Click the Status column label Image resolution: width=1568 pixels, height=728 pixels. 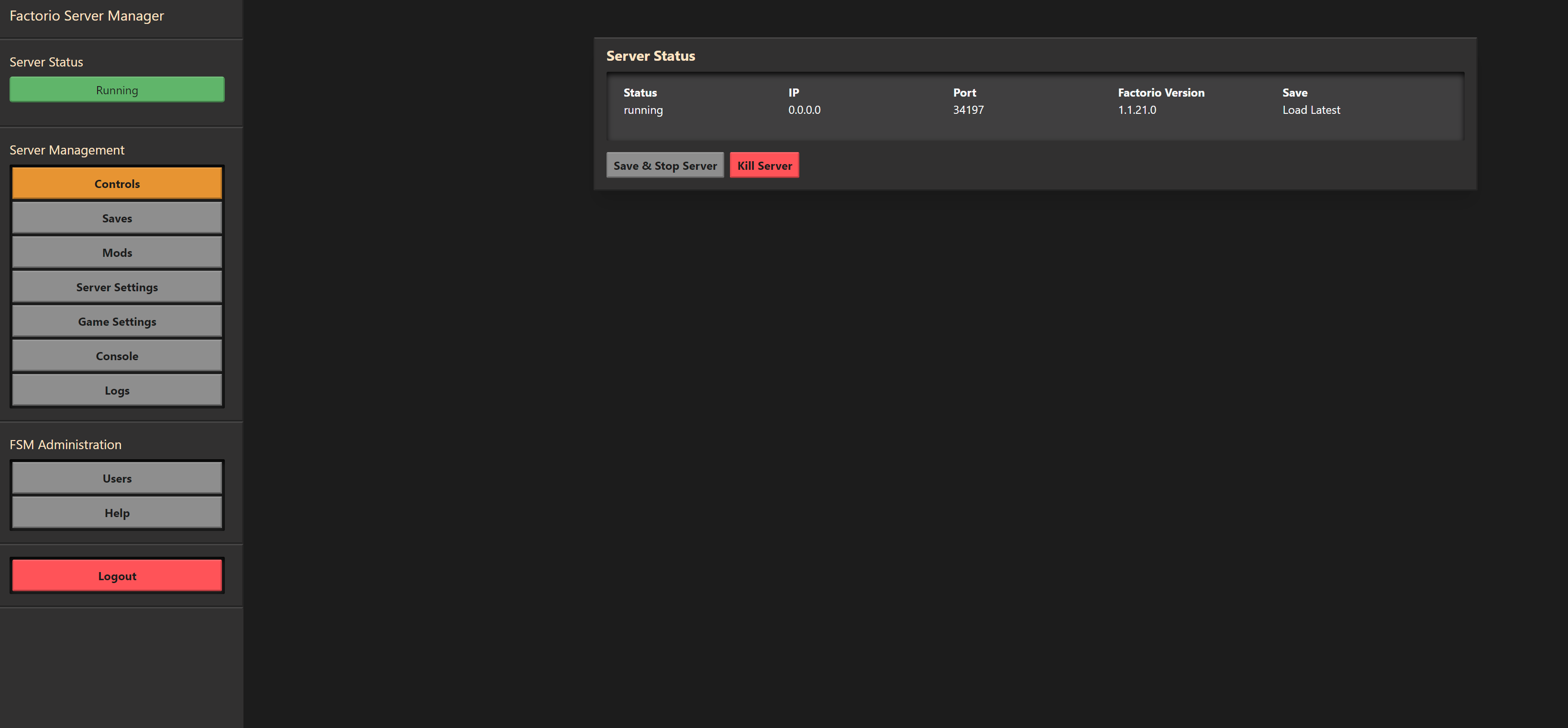640,92
